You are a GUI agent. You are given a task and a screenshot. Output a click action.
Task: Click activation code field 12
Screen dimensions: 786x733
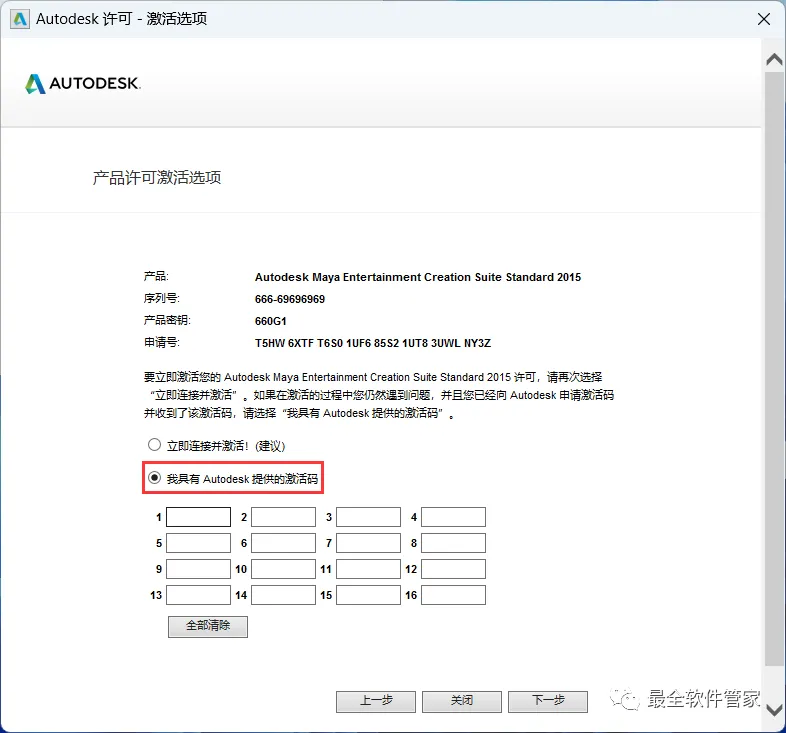[x=453, y=569]
